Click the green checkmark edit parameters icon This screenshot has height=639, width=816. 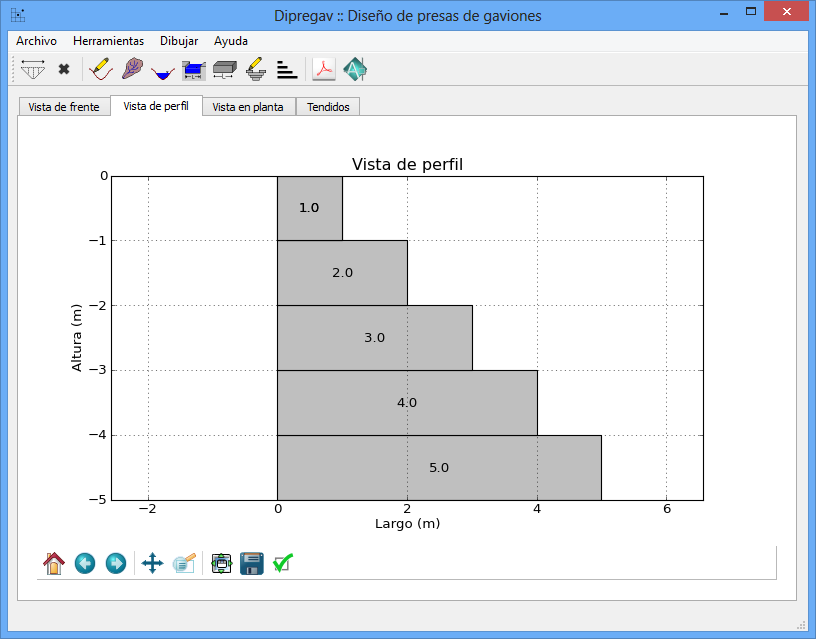click(x=283, y=563)
